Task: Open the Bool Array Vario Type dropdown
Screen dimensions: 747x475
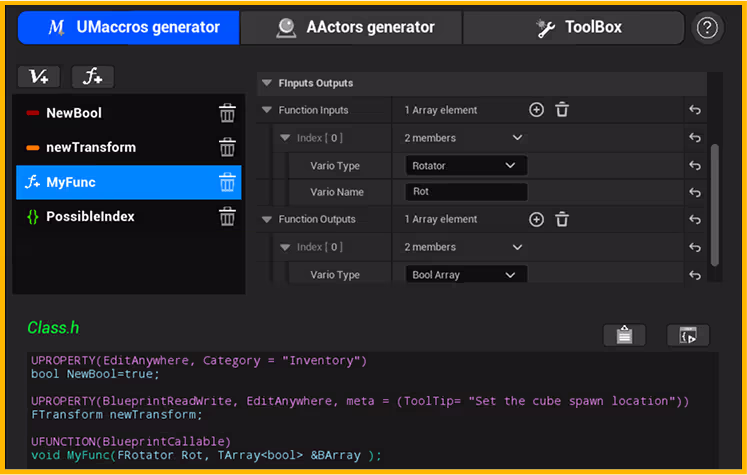Action: pyautogui.click(x=466, y=274)
